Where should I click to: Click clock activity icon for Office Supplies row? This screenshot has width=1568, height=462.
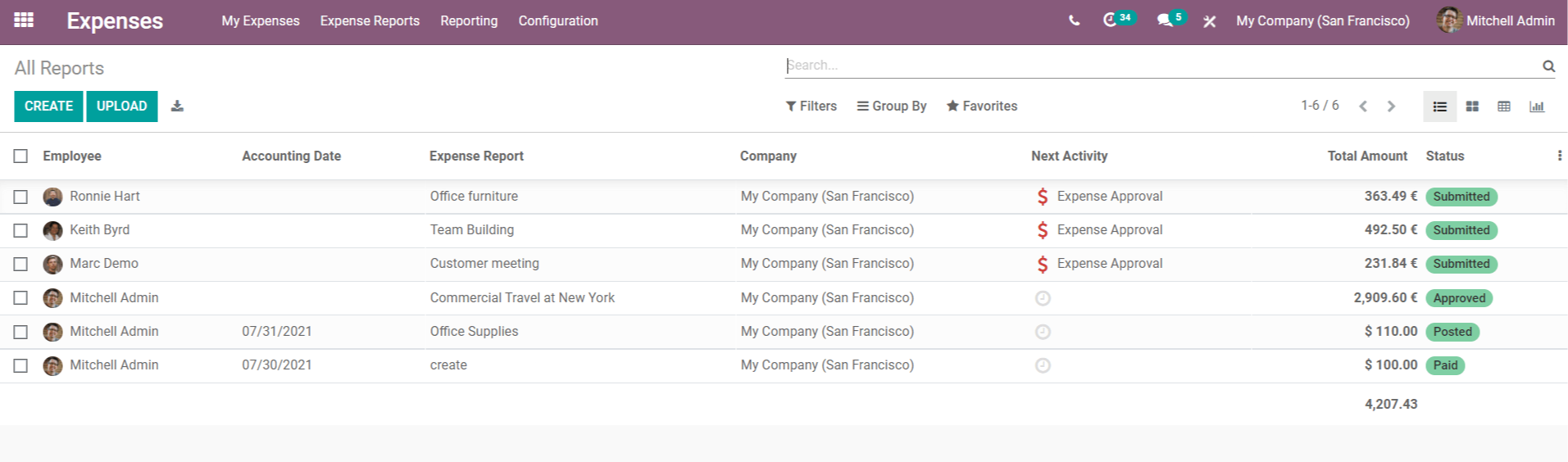click(1043, 332)
